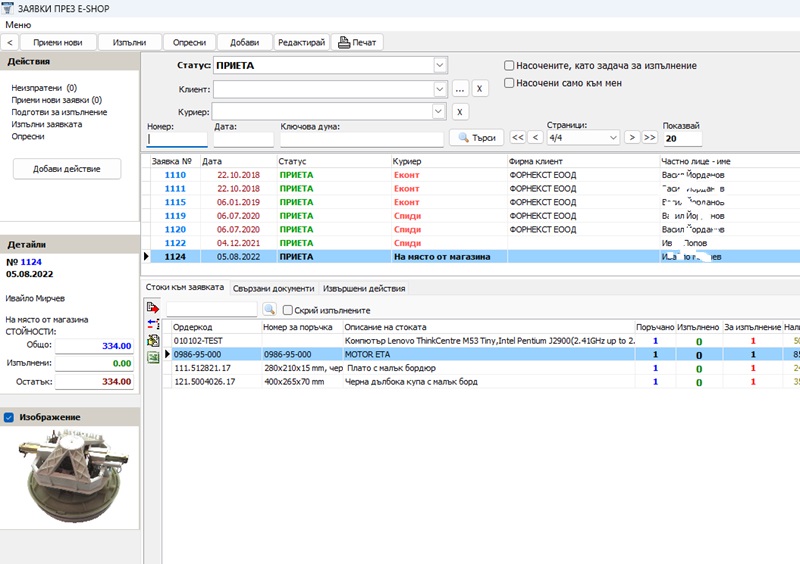Image resolution: width=800 pixels, height=564 pixels.
Task: Clear Клиент field with X button
Action: [479, 89]
